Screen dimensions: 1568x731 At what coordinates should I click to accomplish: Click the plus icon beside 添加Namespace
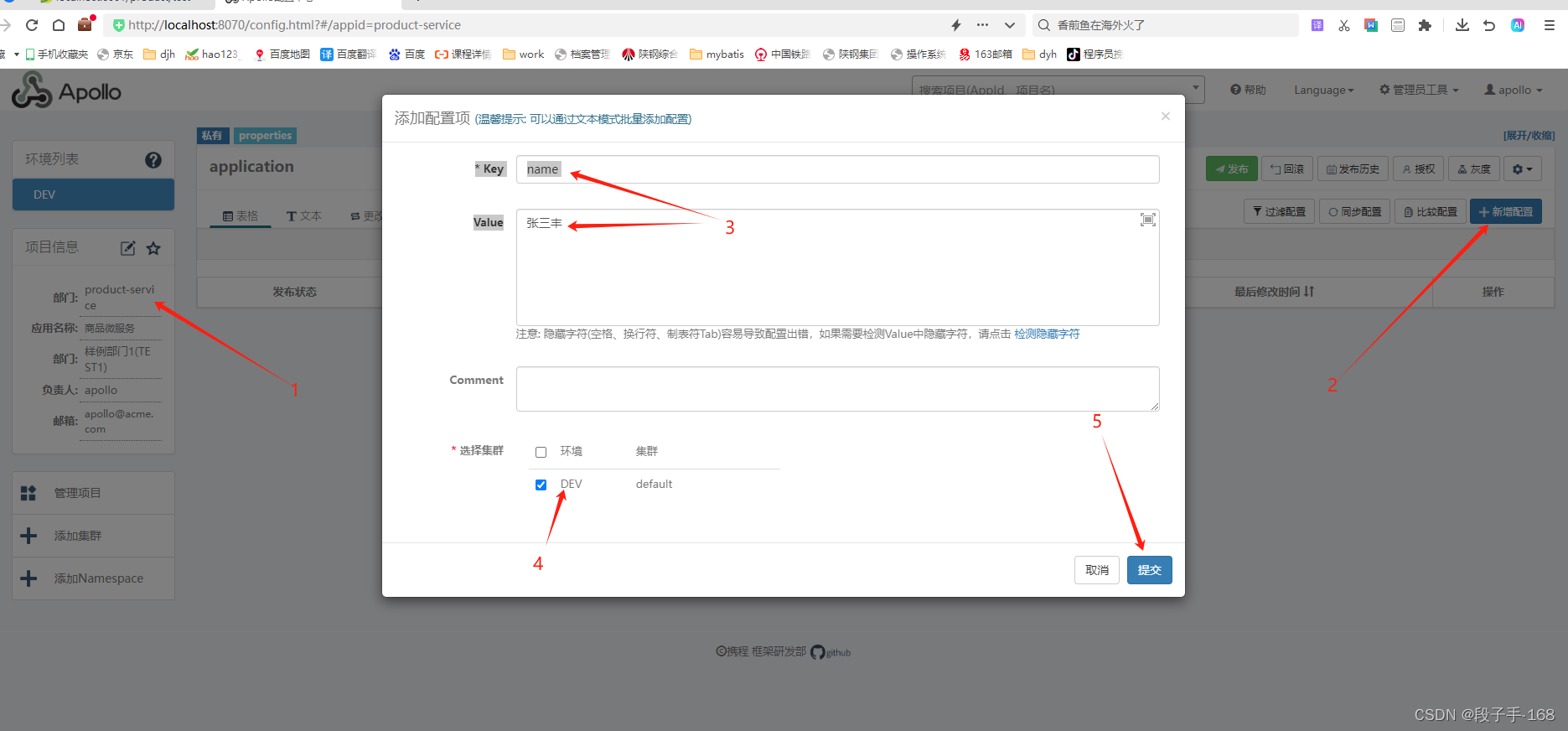28,578
